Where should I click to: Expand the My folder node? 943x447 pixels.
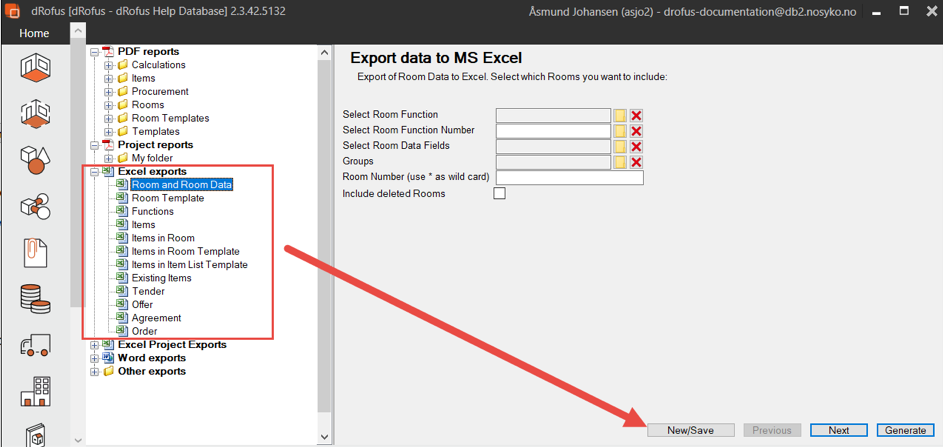click(108, 158)
